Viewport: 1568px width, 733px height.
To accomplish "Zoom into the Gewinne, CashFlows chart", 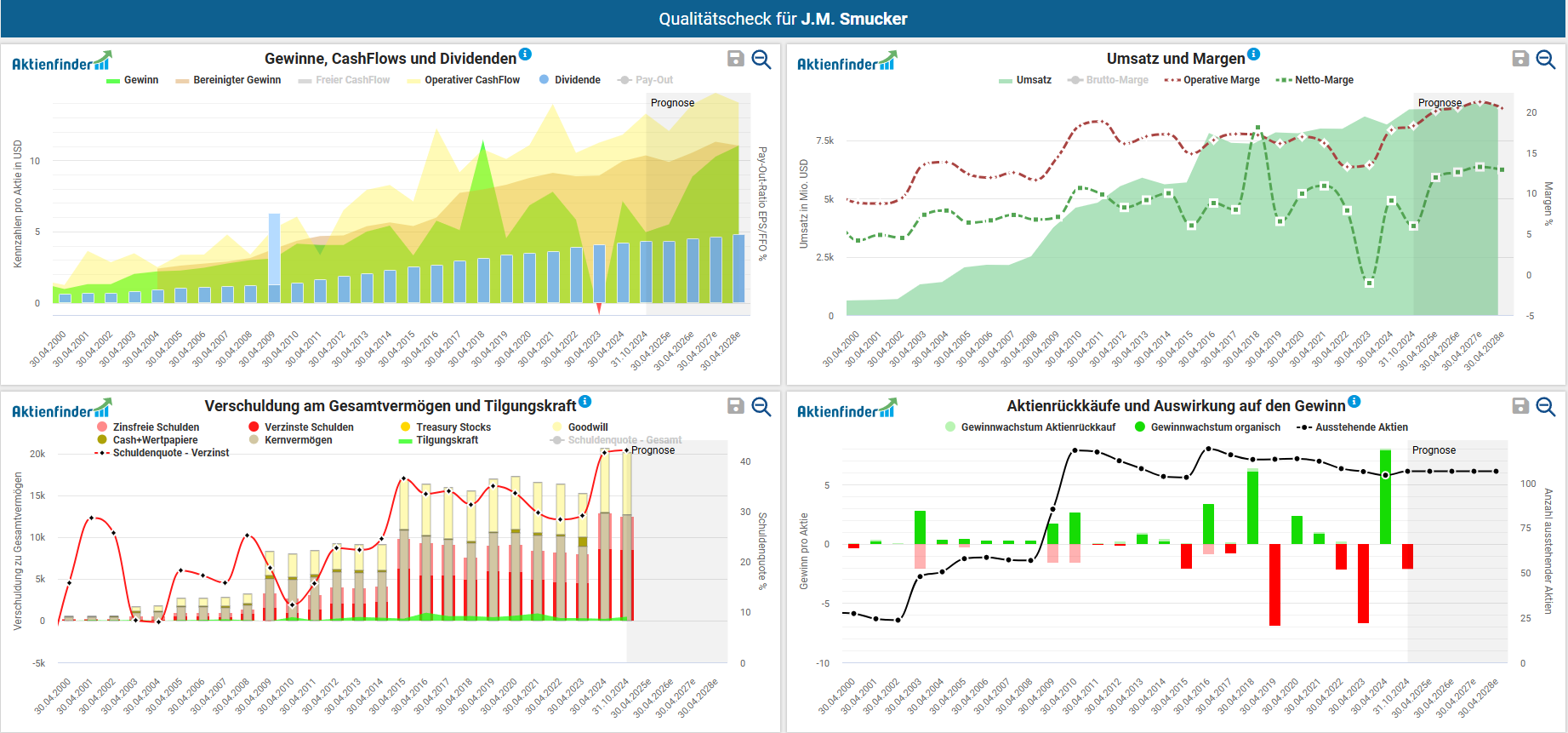I will point(761,59).
